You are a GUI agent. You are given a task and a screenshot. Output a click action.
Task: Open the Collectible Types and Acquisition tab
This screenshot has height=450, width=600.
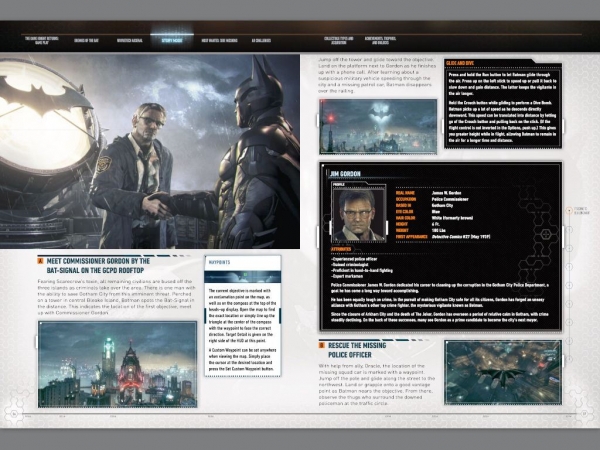click(x=339, y=41)
